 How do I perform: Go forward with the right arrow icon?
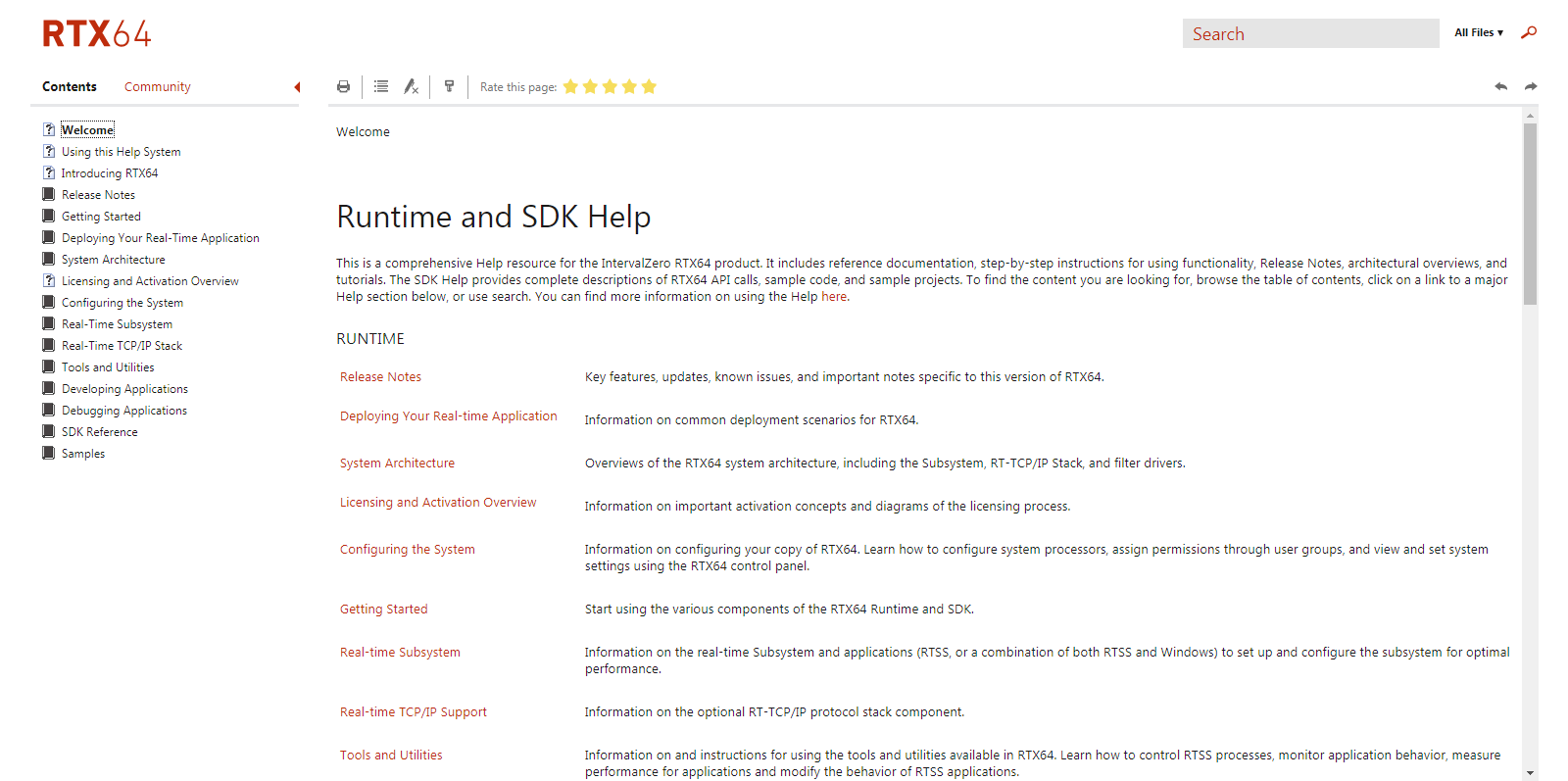(x=1531, y=87)
